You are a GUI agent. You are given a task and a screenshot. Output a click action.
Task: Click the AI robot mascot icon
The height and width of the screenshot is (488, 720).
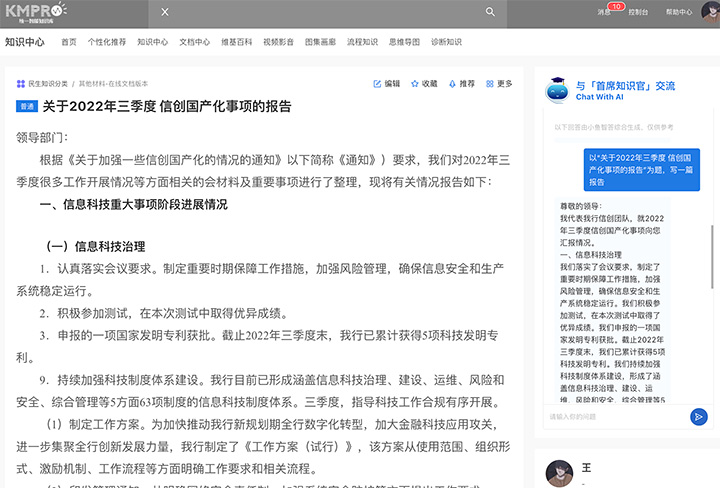(x=557, y=90)
